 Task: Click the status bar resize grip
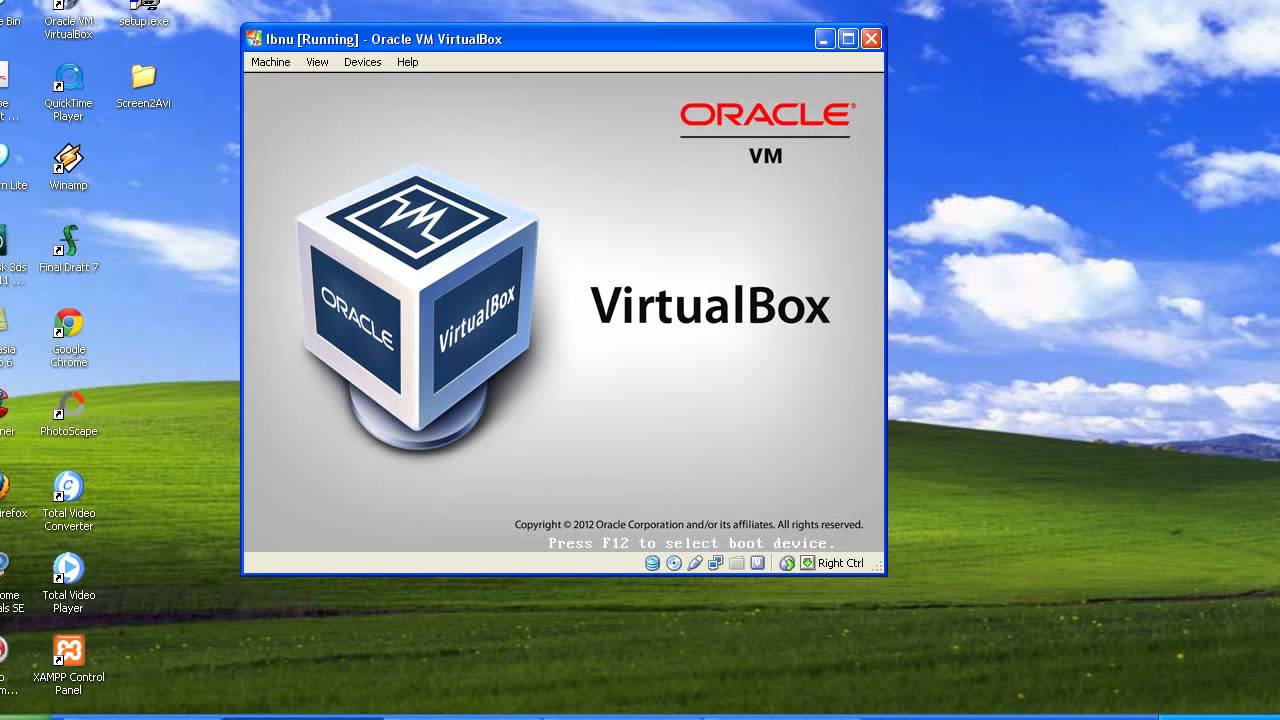click(877, 566)
